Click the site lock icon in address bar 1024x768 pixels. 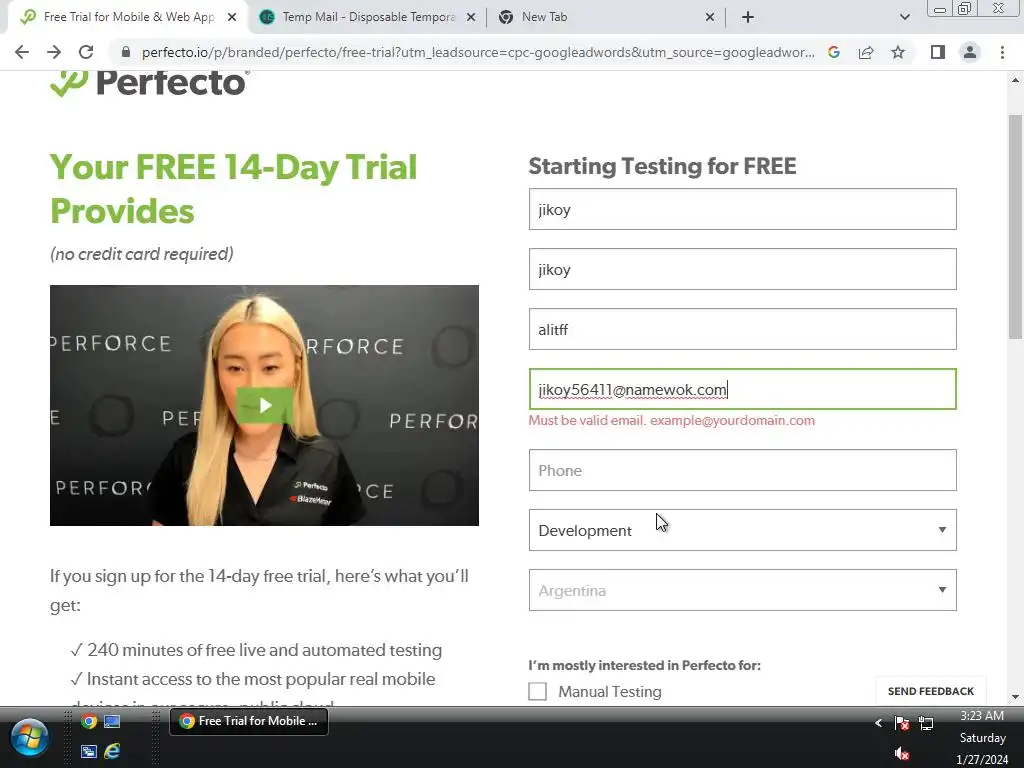126,52
